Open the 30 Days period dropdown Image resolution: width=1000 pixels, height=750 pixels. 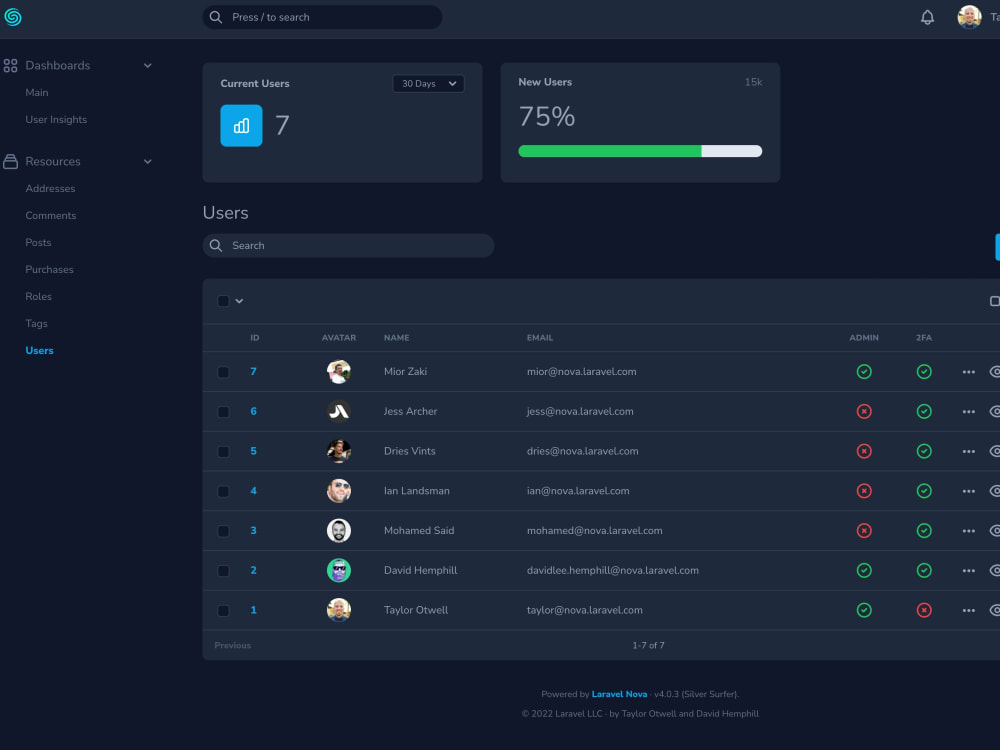coord(428,84)
